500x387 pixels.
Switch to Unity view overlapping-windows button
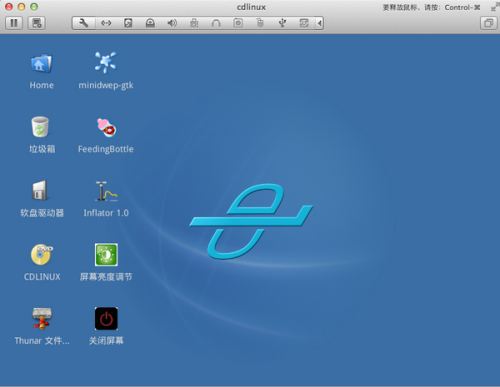pyautogui.click(x=488, y=23)
